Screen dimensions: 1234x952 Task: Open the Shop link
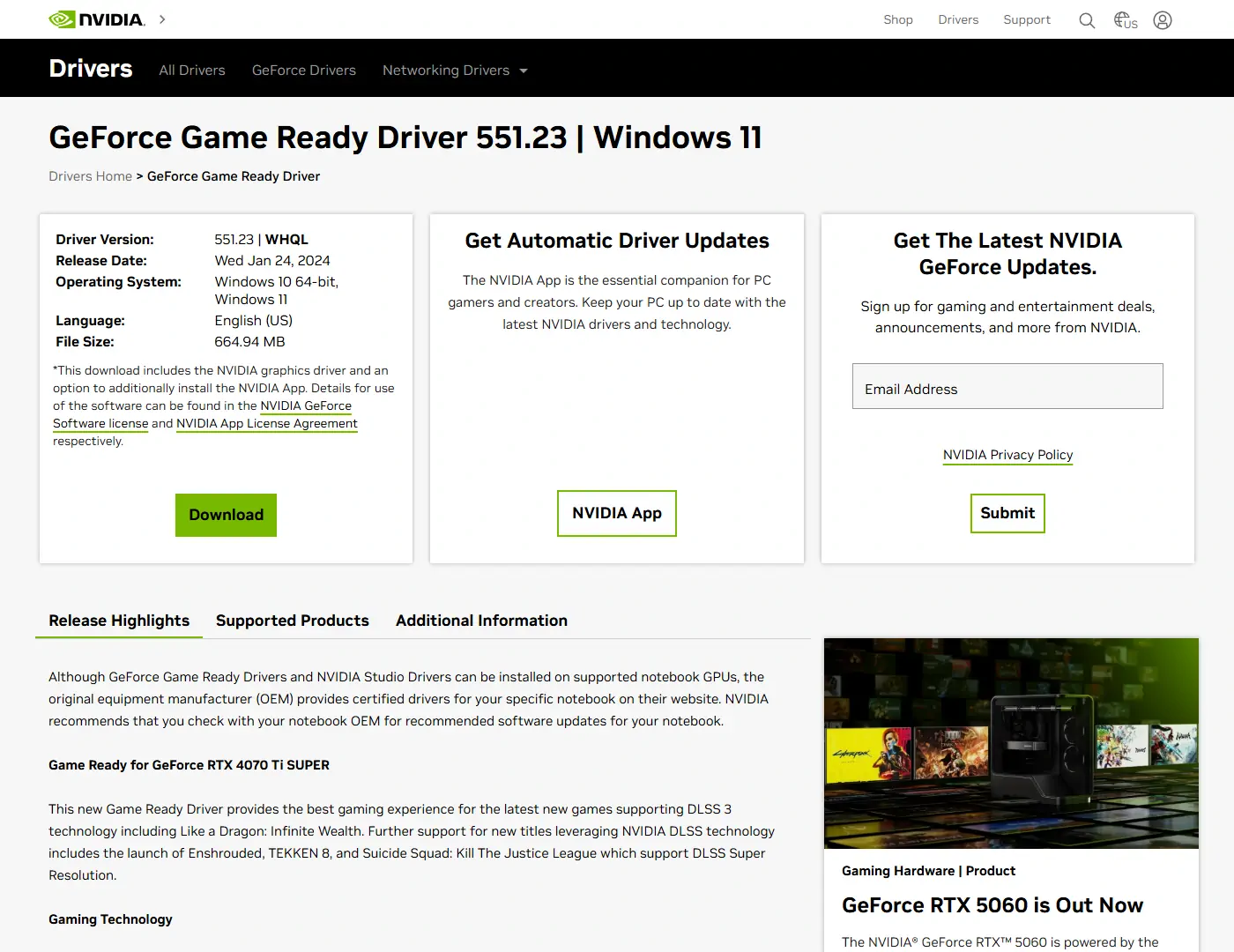coord(898,19)
